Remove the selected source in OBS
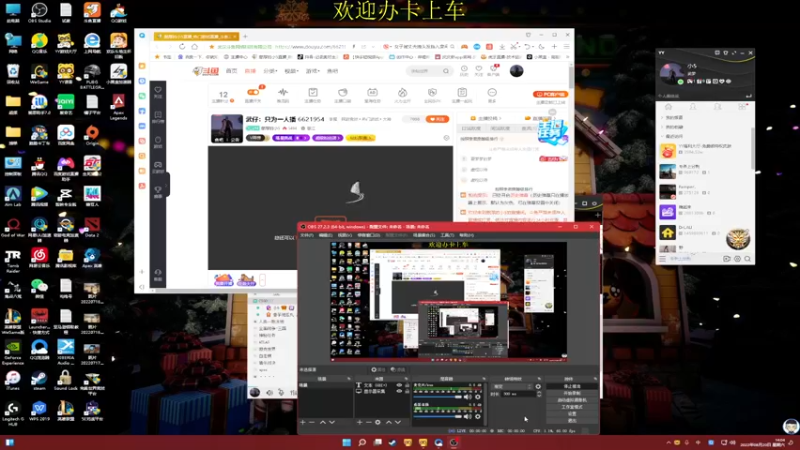 [x=368, y=422]
